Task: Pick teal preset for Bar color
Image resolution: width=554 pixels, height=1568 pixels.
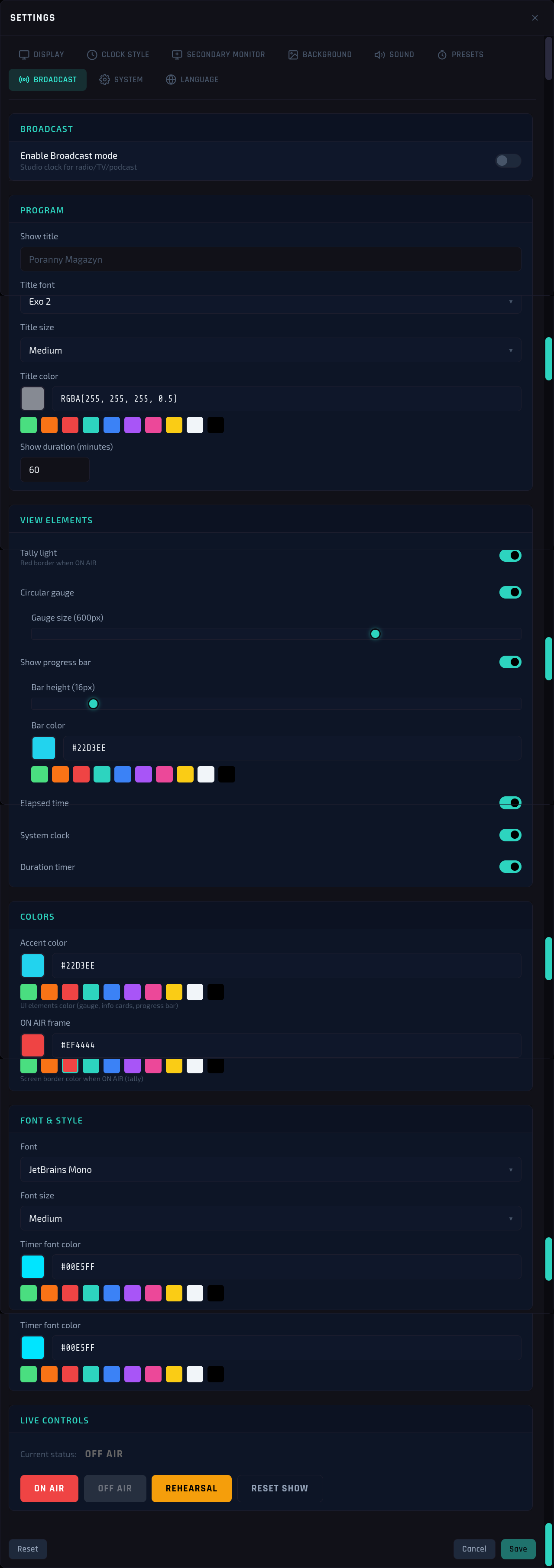Action: [x=102, y=774]
